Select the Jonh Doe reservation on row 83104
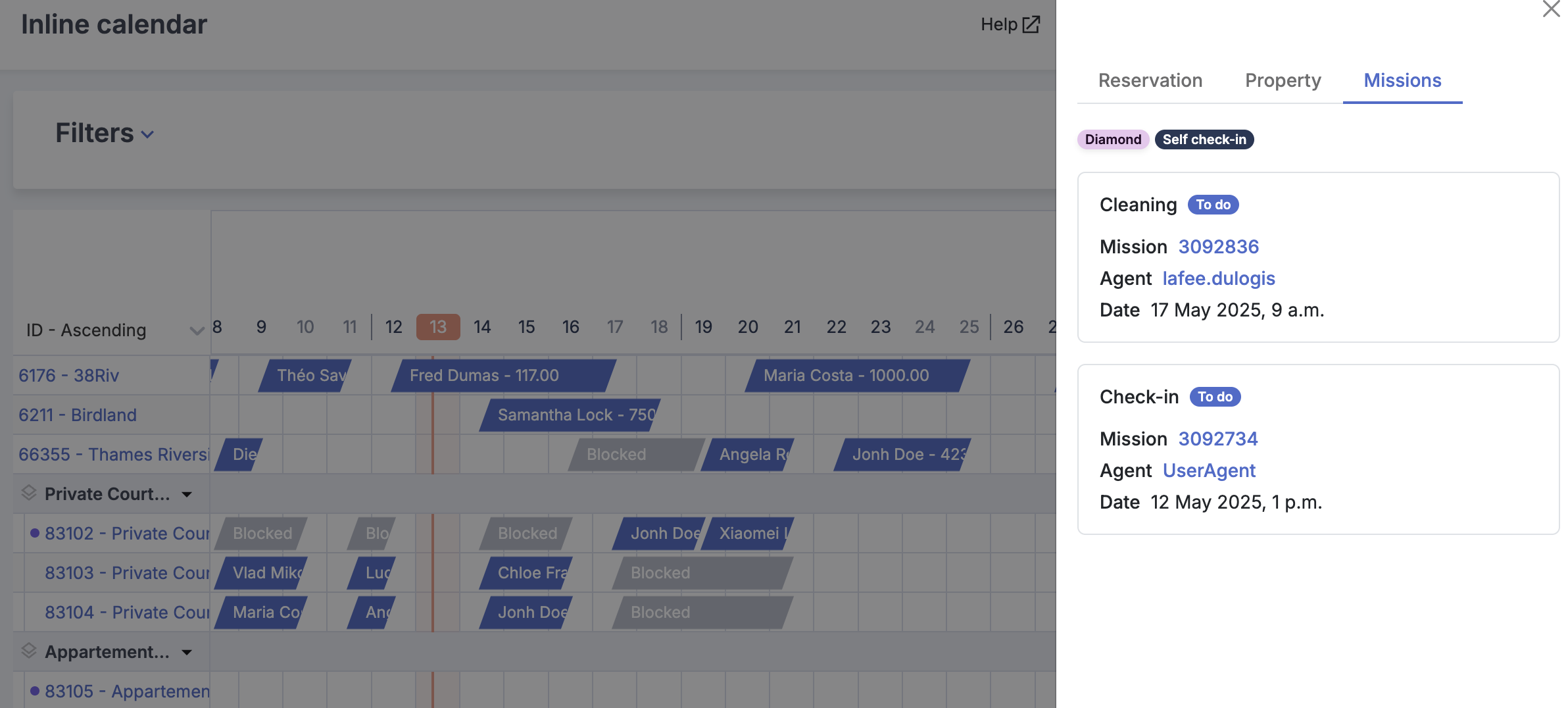The image size is (1568, 708). 526,613
